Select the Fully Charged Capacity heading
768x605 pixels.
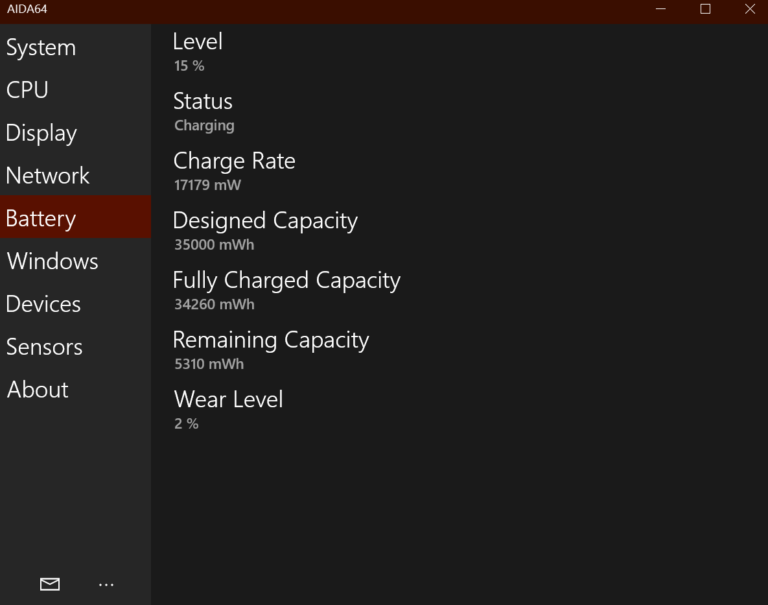tap(287, 281)
